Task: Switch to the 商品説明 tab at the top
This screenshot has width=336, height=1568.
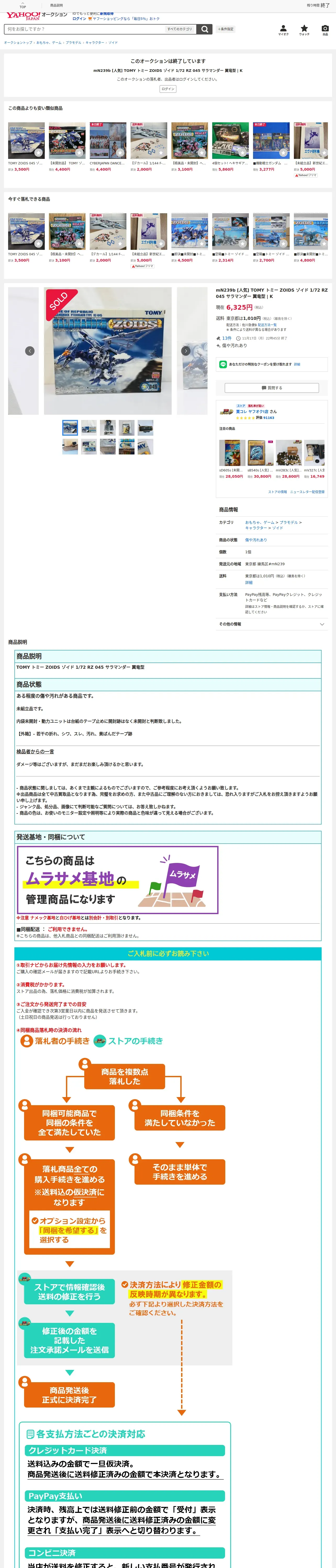Action: click(56, 5)
